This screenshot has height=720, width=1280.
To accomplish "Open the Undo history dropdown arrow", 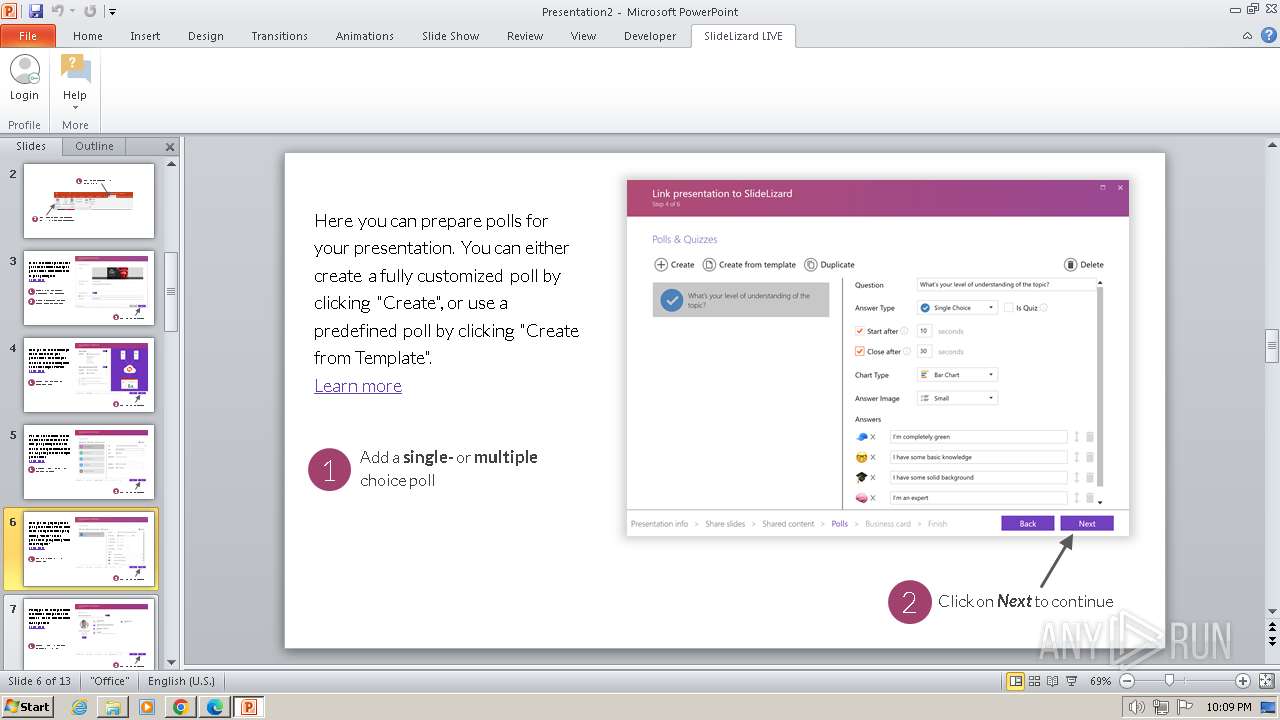I will click(x=72, y=12).
